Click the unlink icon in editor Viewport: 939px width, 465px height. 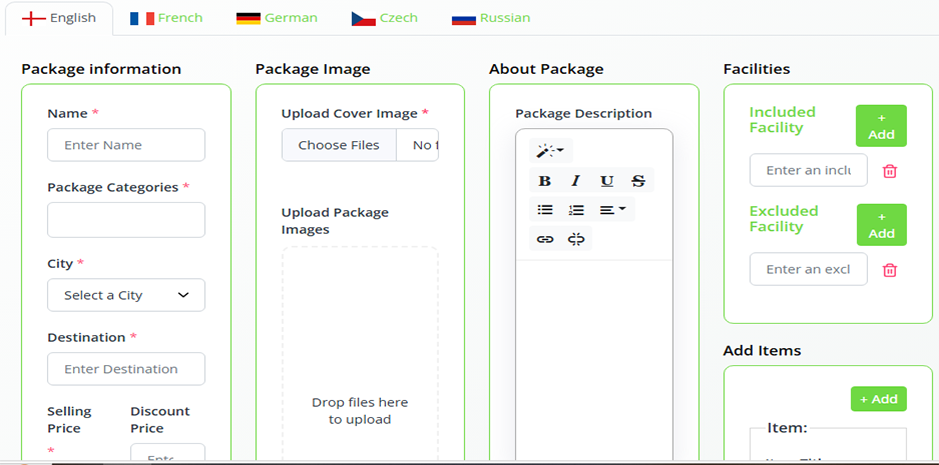[576, 239]
